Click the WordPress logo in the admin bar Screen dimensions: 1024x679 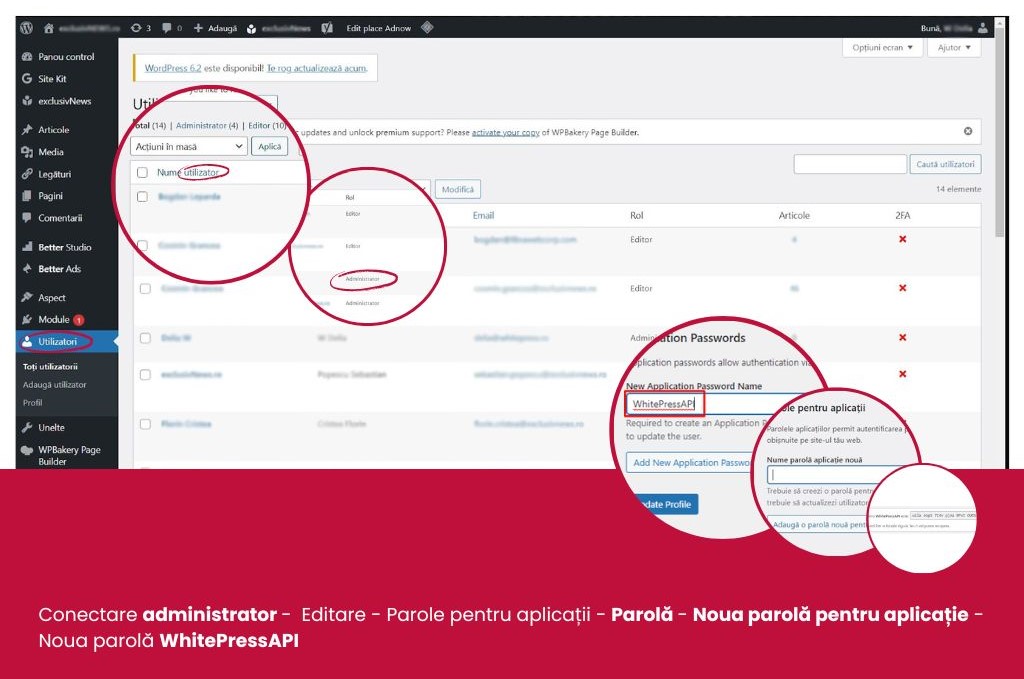point(27,28)
